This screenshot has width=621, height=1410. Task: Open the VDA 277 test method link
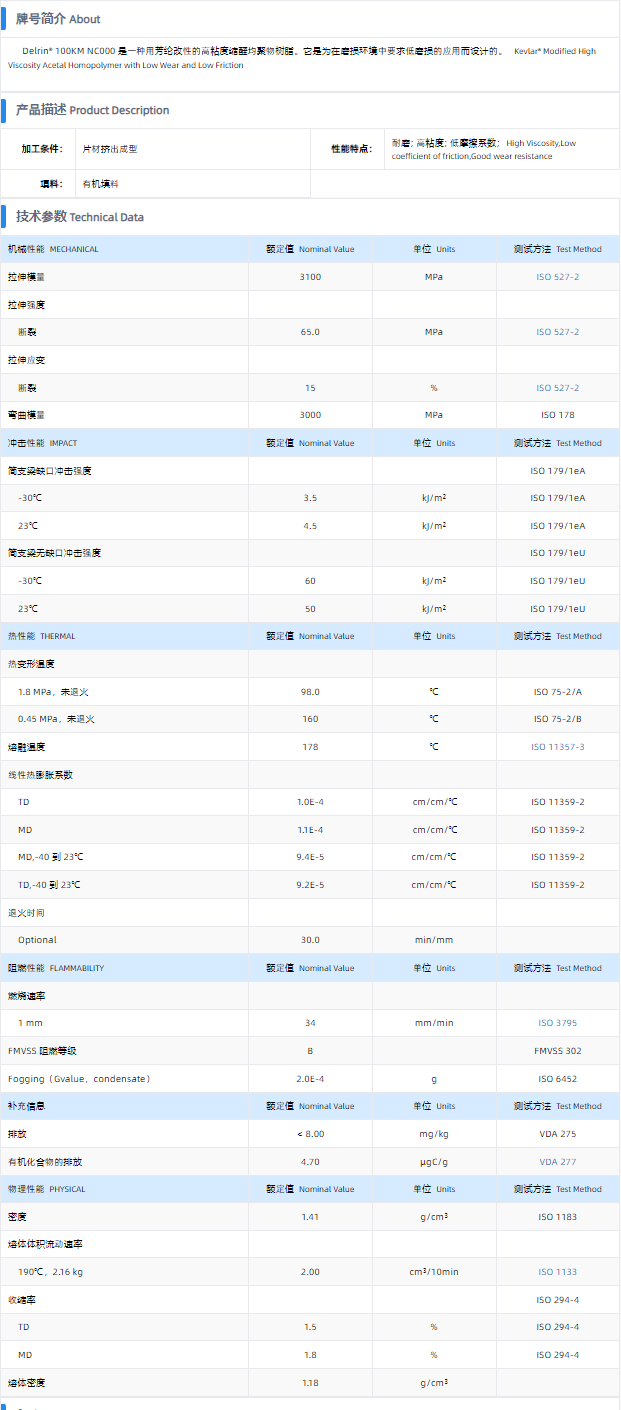pos(557,1162)
